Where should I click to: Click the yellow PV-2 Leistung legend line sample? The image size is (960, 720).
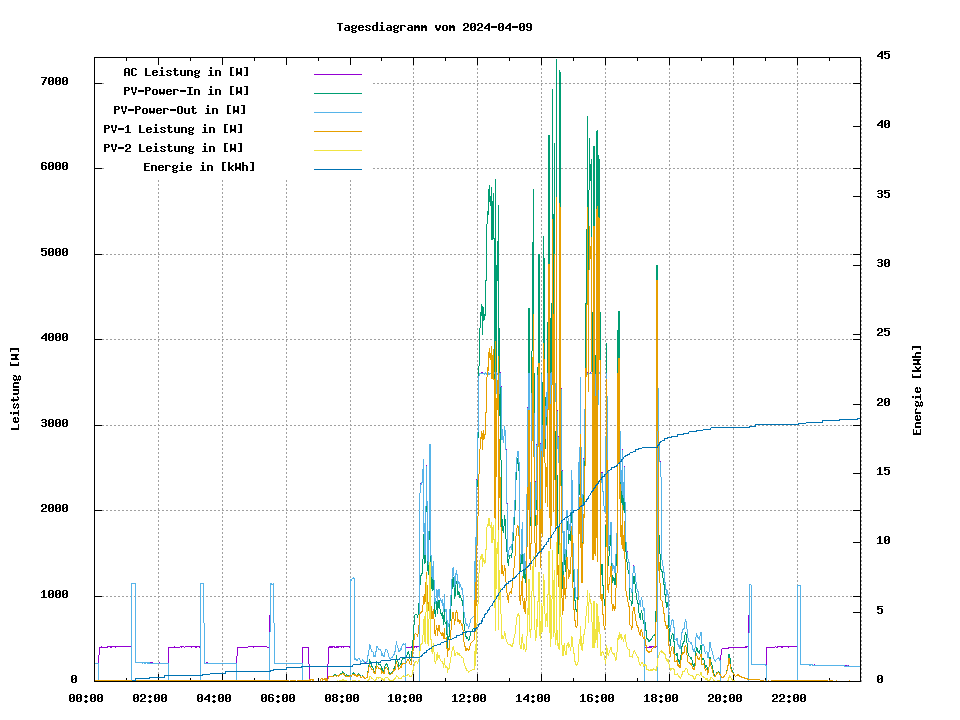(x=337, y=150)
